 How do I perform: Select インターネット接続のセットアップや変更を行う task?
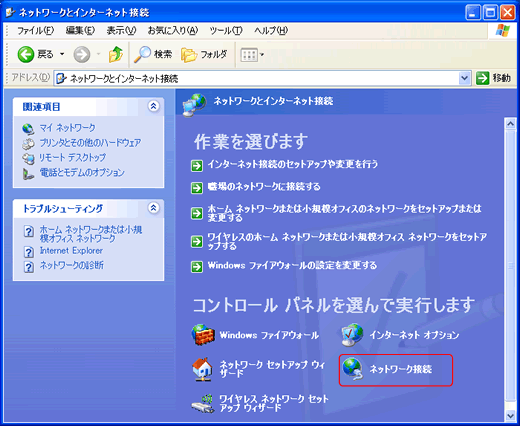[x=293, y=164]
